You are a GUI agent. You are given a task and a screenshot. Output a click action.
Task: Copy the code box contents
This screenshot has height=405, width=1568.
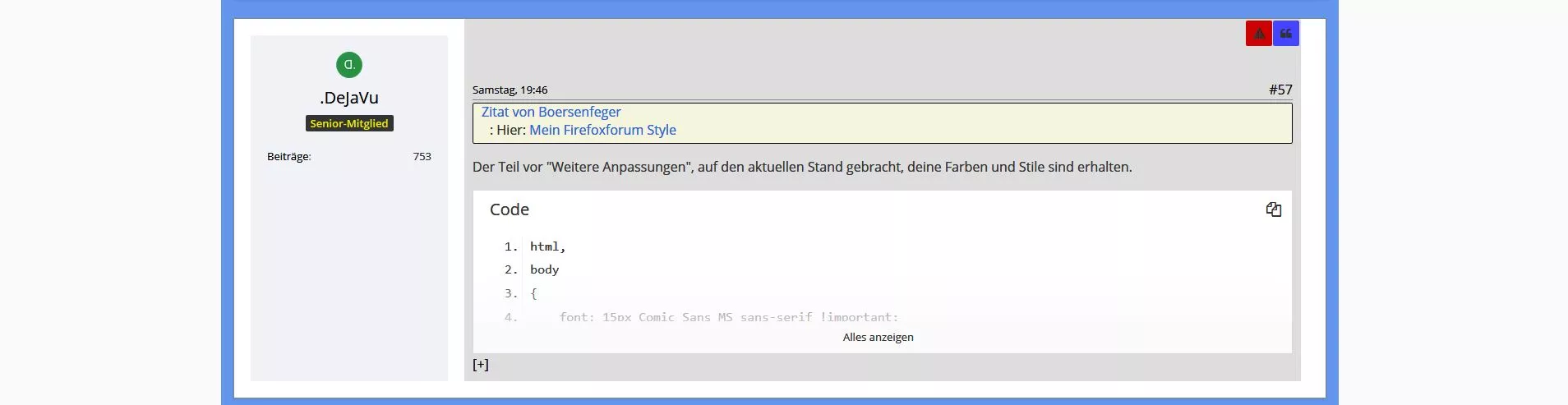coord(1274,209)
